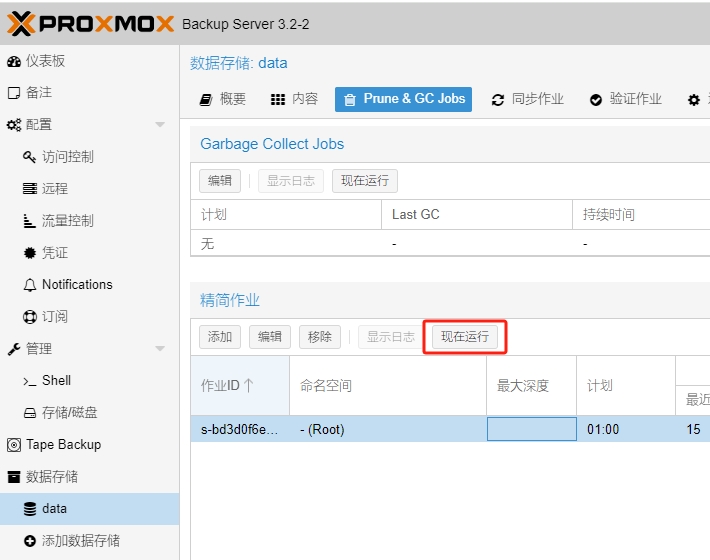Select the s-bd3d0f6e prune job row
Image resolution: width=710 pixels, height=560 pixels.
tap(238, 429)
